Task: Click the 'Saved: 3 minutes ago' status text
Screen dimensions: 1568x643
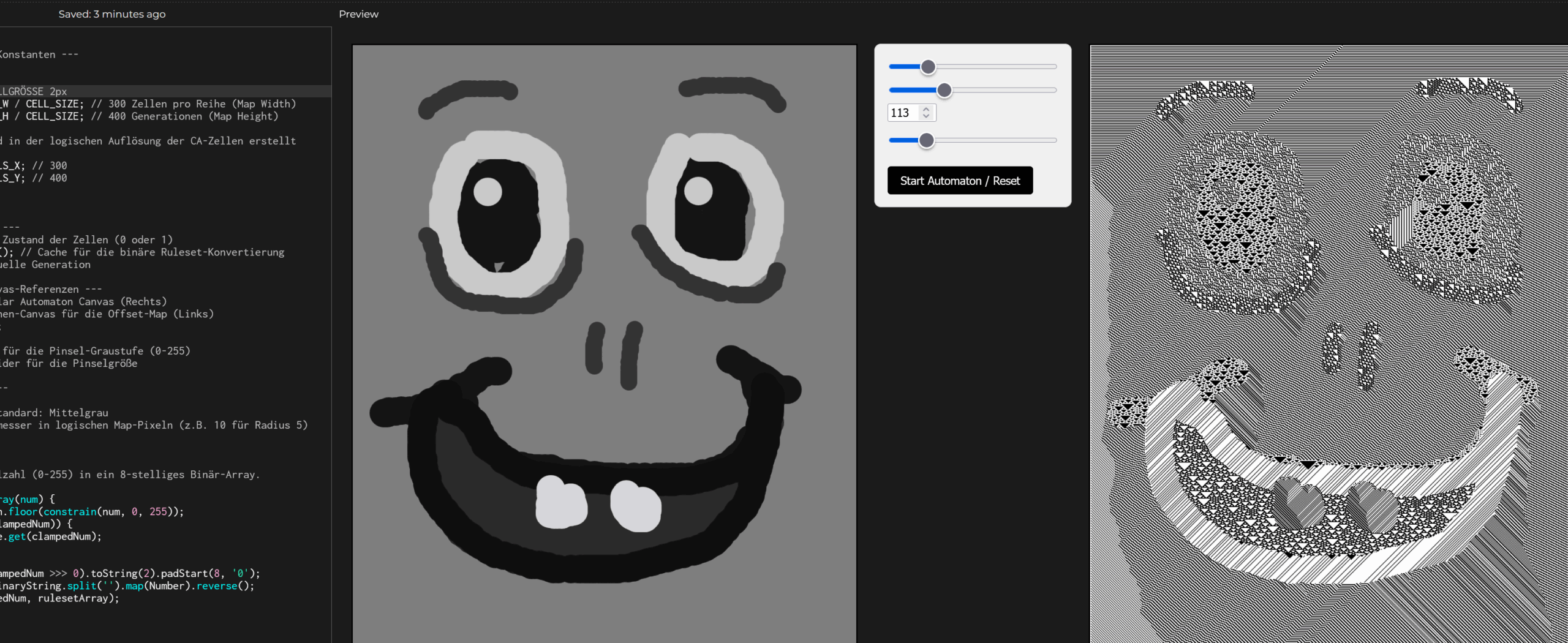Action: pos(112,14)
